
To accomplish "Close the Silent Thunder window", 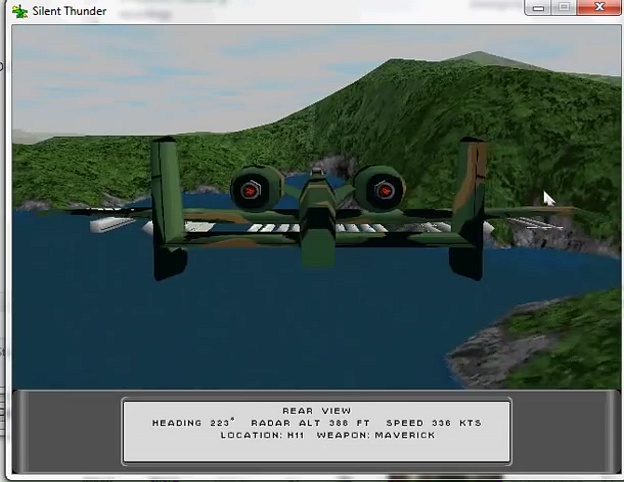I will (x=599, y=8).
